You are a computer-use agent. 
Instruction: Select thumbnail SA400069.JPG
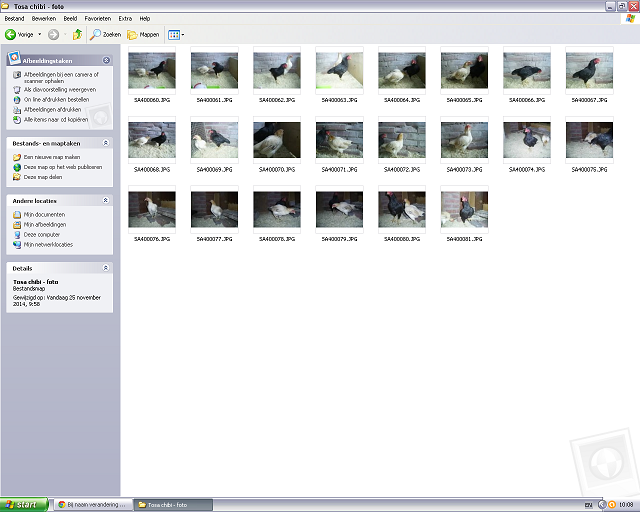[x=214, y=140]
